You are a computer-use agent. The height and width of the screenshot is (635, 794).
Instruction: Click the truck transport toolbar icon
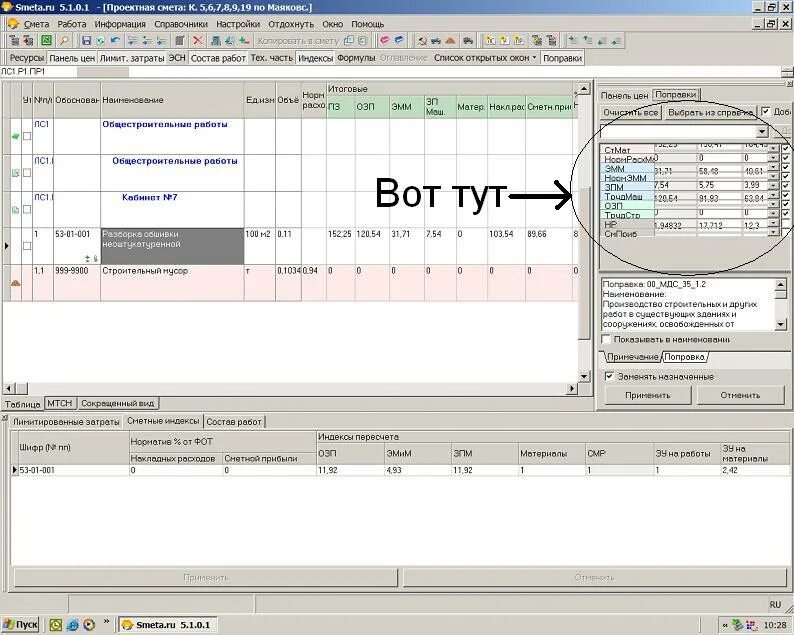pos(469,41)
